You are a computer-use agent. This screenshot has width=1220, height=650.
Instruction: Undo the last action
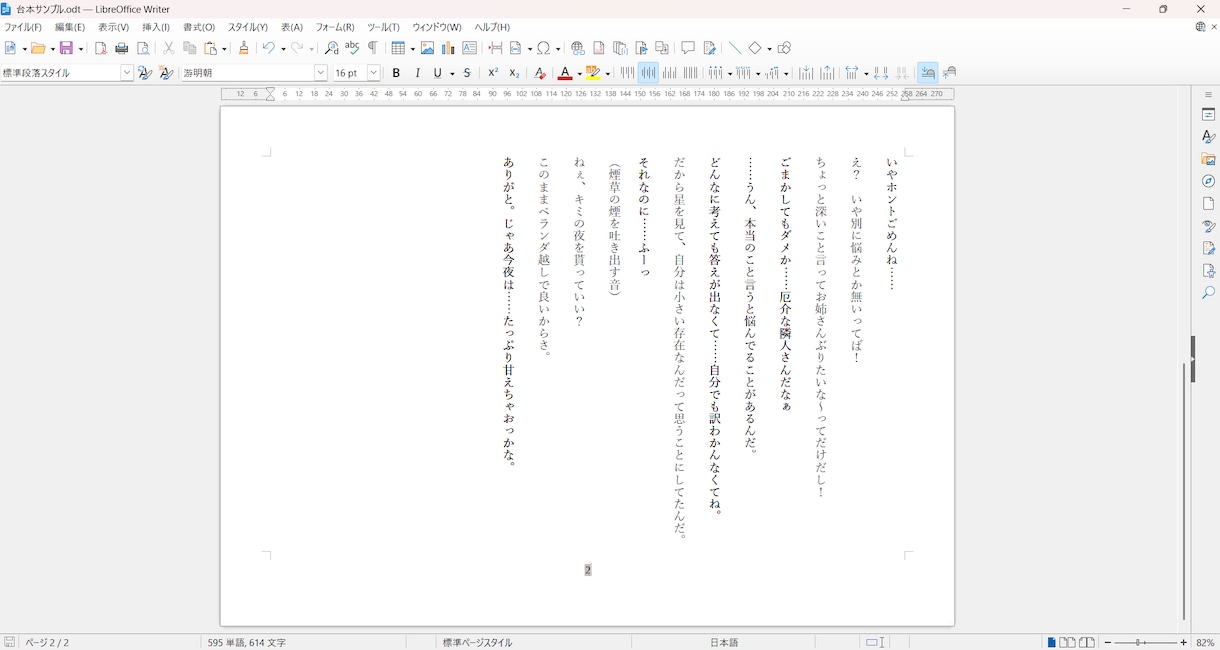[268, 48]
